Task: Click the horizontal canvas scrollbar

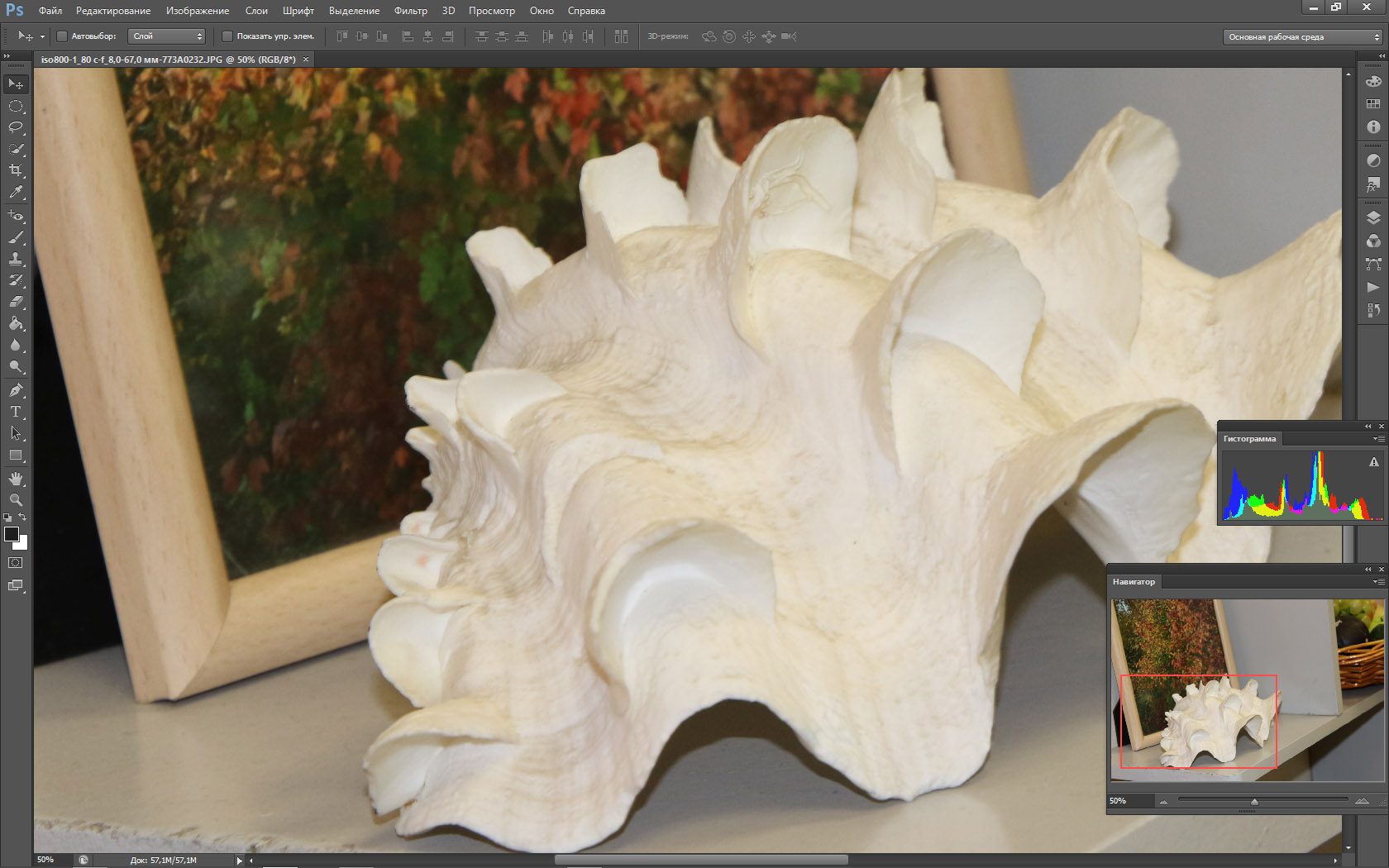Action: pyautogui.click(x=701, y=861)
